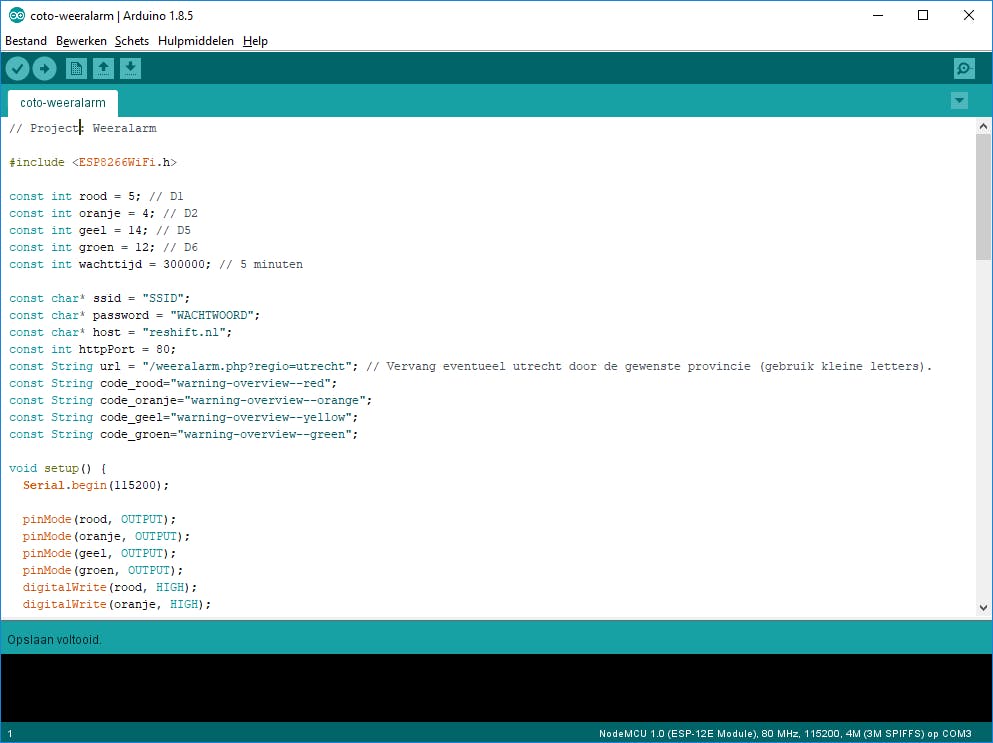Open the Schets menu

click(x=132, y=41)
